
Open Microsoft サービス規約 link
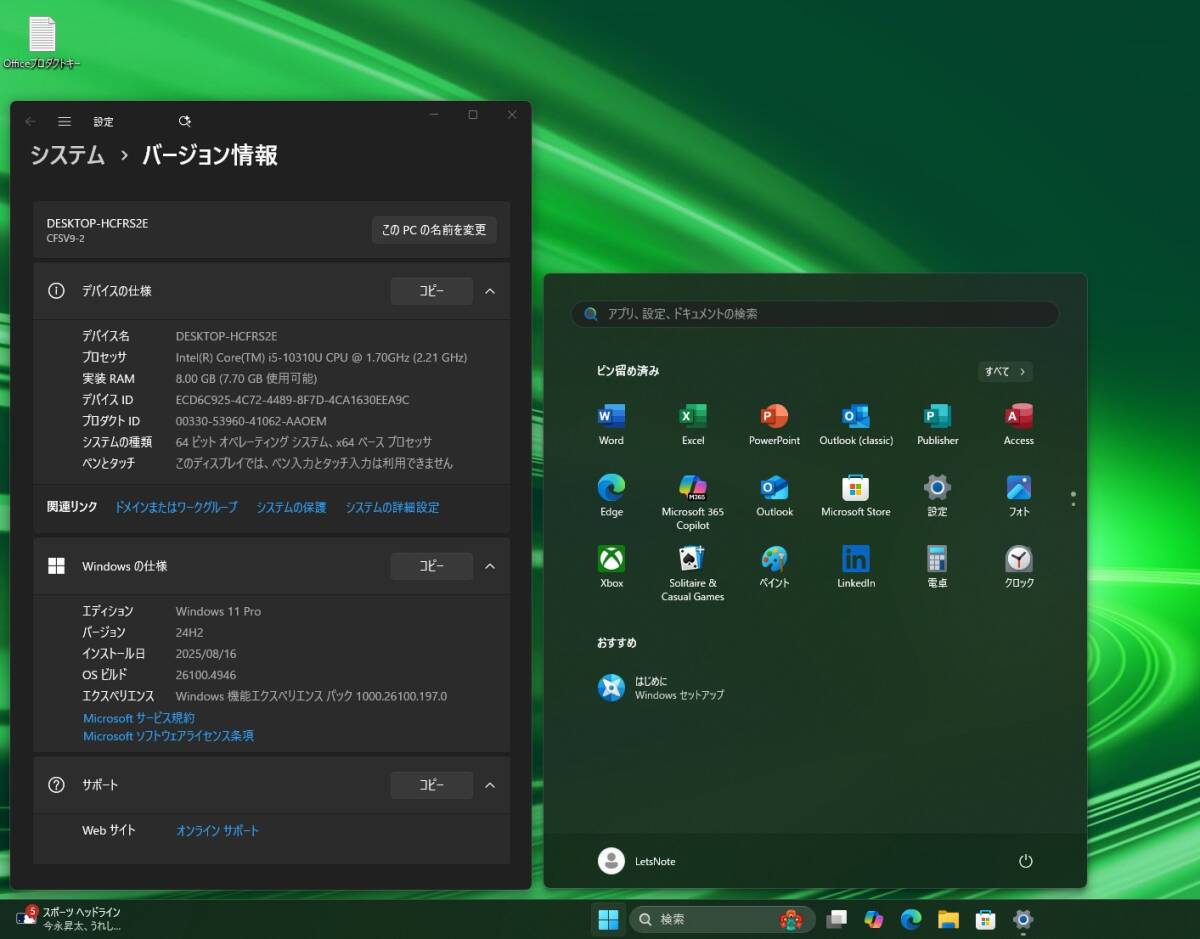(139, 718)
